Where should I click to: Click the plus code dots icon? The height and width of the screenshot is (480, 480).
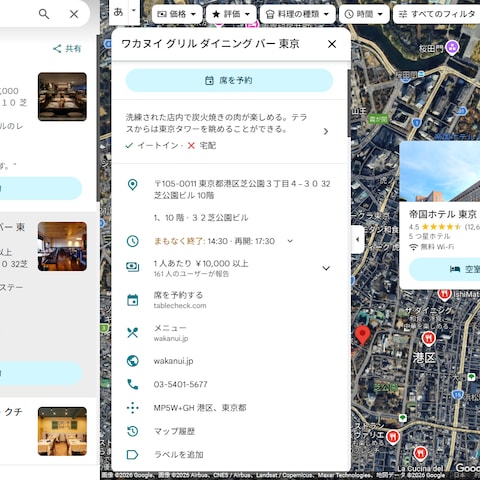(133, 408)
